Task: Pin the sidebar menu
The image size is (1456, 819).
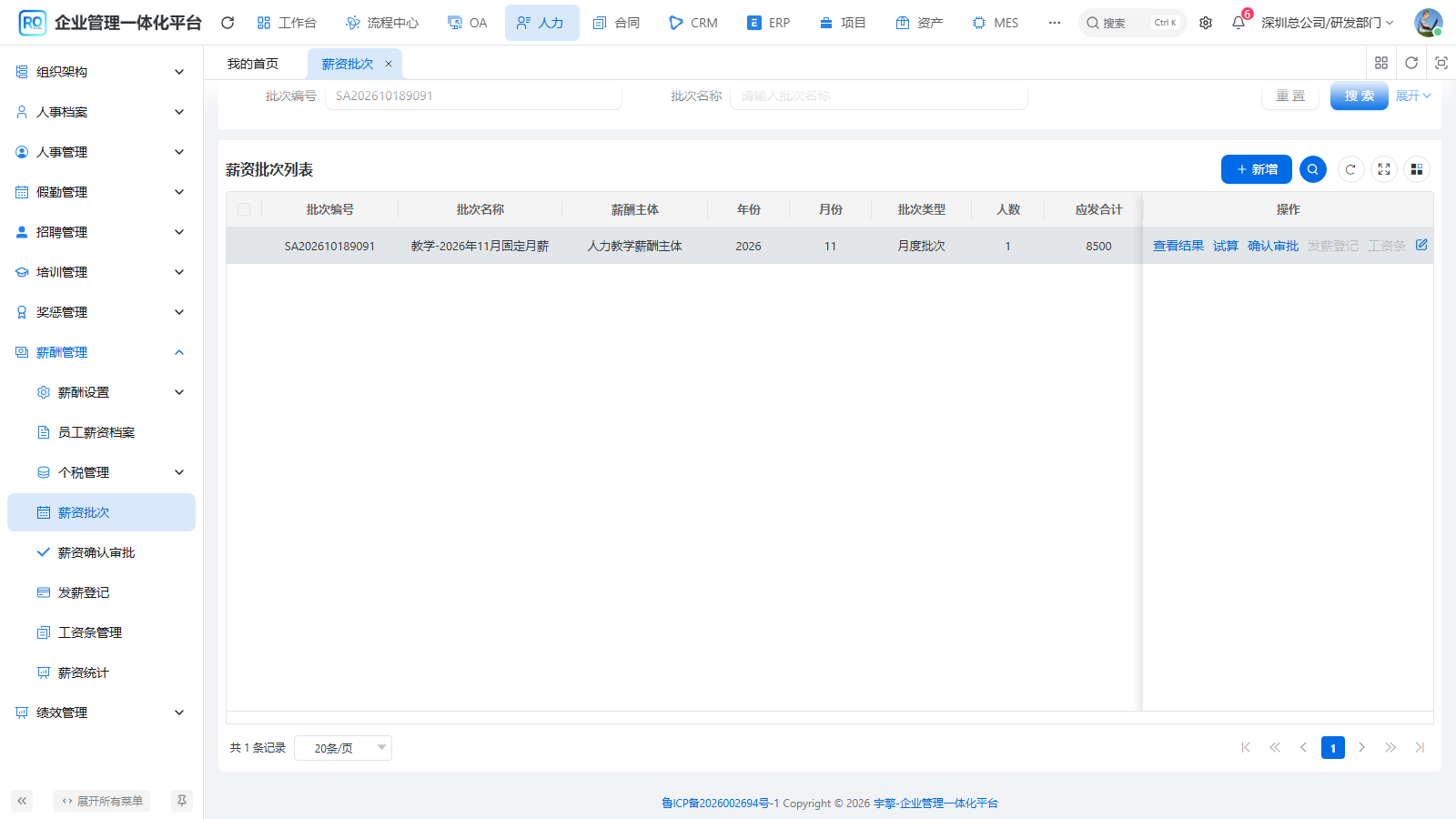Action: [182, 801]
